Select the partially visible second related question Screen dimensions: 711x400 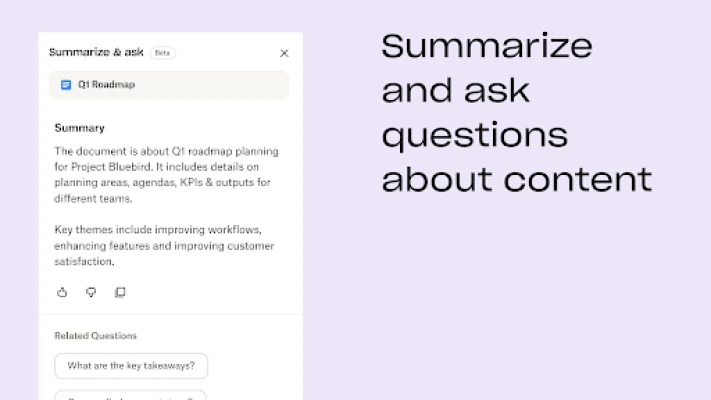coord(131,395)
